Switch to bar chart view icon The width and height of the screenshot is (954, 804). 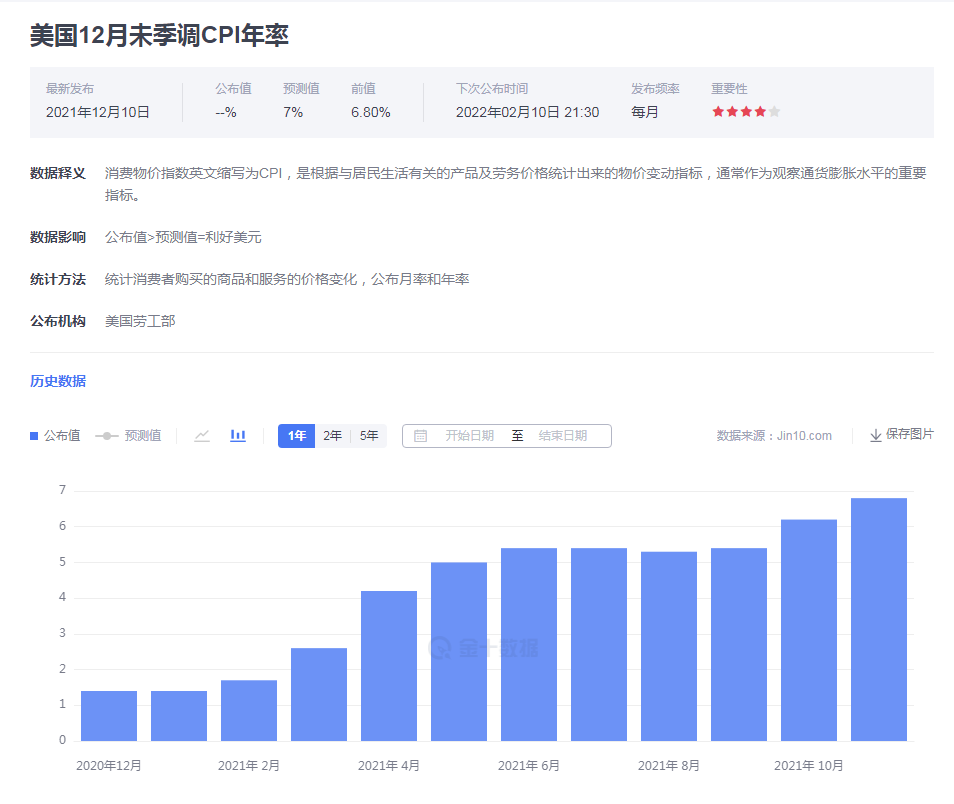point(238,436)
